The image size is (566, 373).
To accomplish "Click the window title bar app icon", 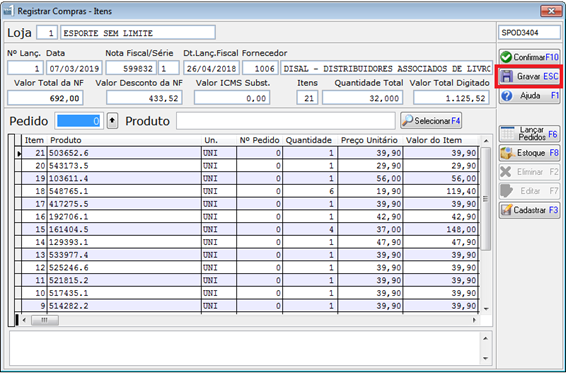I will (x=9, y=11).
